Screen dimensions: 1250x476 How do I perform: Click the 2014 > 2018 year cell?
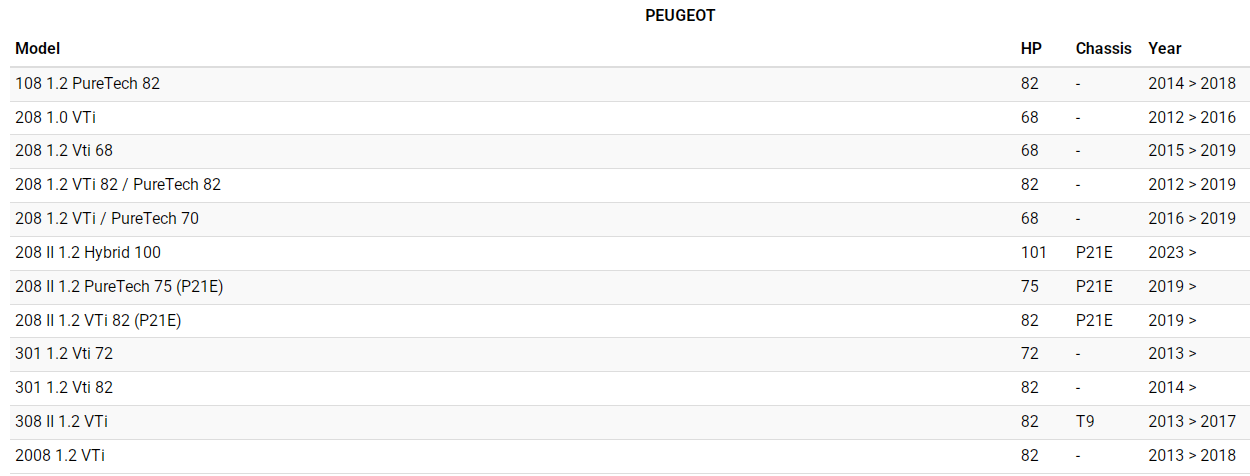(x=1192, y=84)
